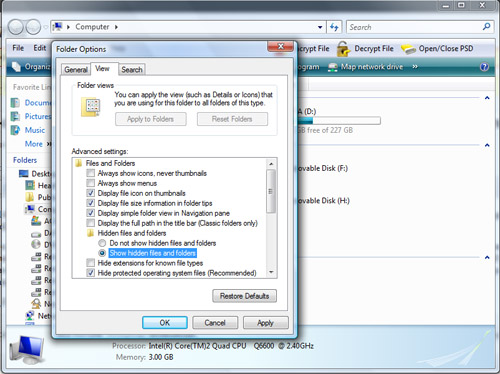Screen dimensions: 500x374
Task: Click the Pictures icon in Favorite Links
Action: click(x=15, y=116)
